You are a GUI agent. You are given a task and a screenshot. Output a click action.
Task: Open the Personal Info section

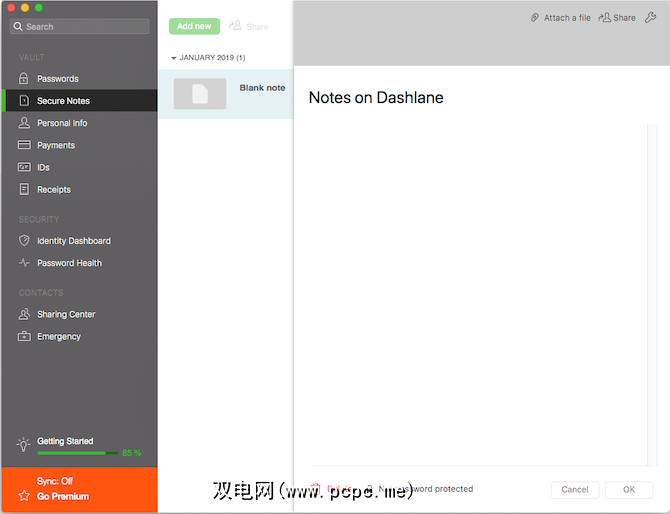point(79,123)
